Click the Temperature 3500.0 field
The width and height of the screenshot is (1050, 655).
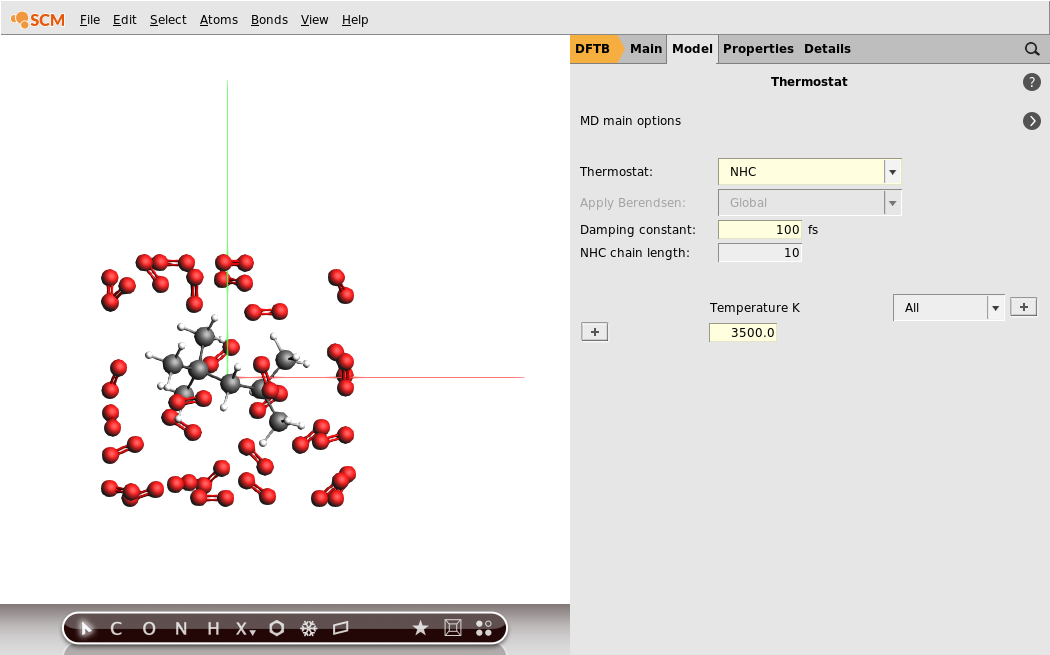[x=743, y=332]
